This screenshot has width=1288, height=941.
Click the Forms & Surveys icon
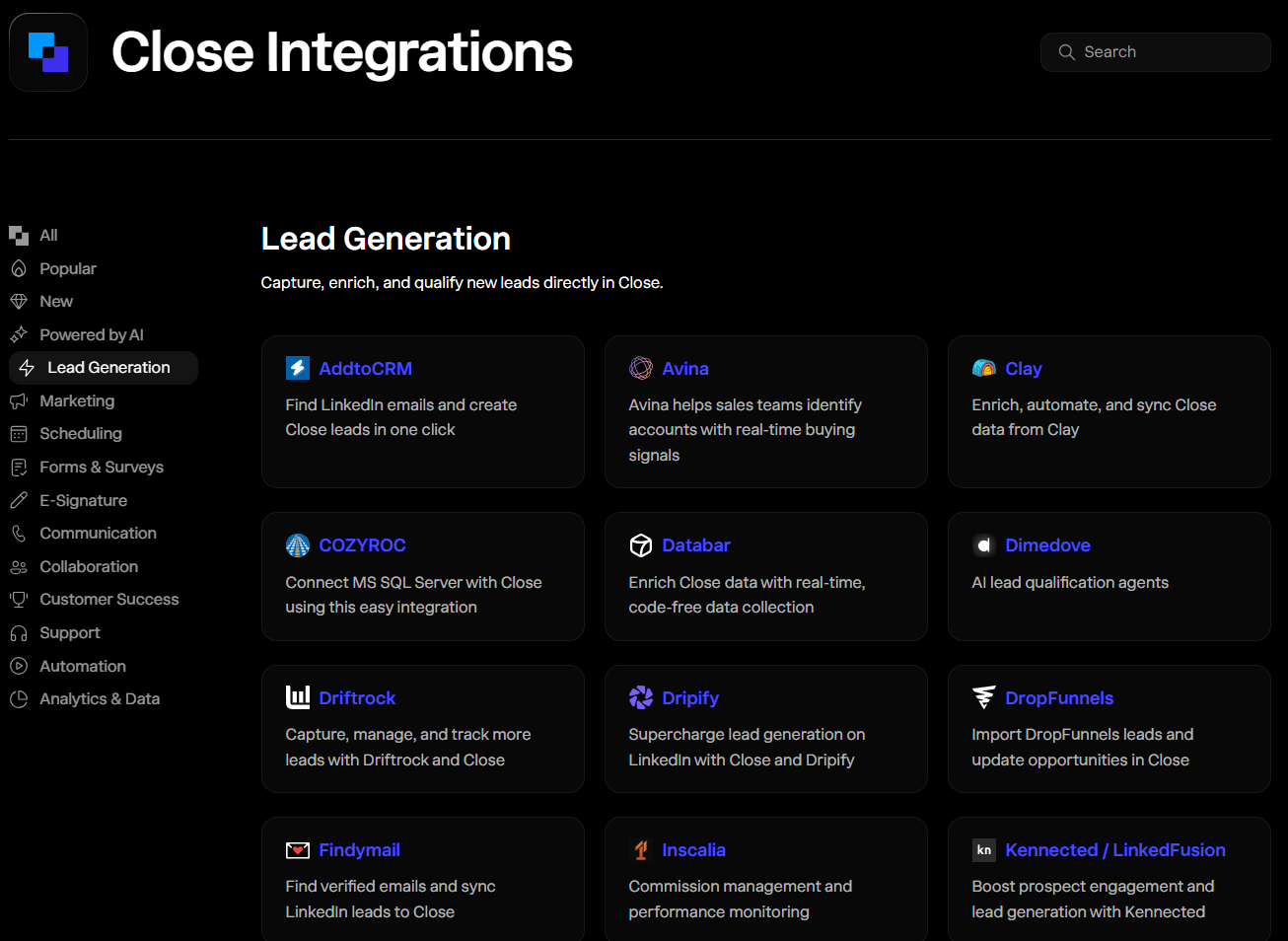[x=19, y=468]
